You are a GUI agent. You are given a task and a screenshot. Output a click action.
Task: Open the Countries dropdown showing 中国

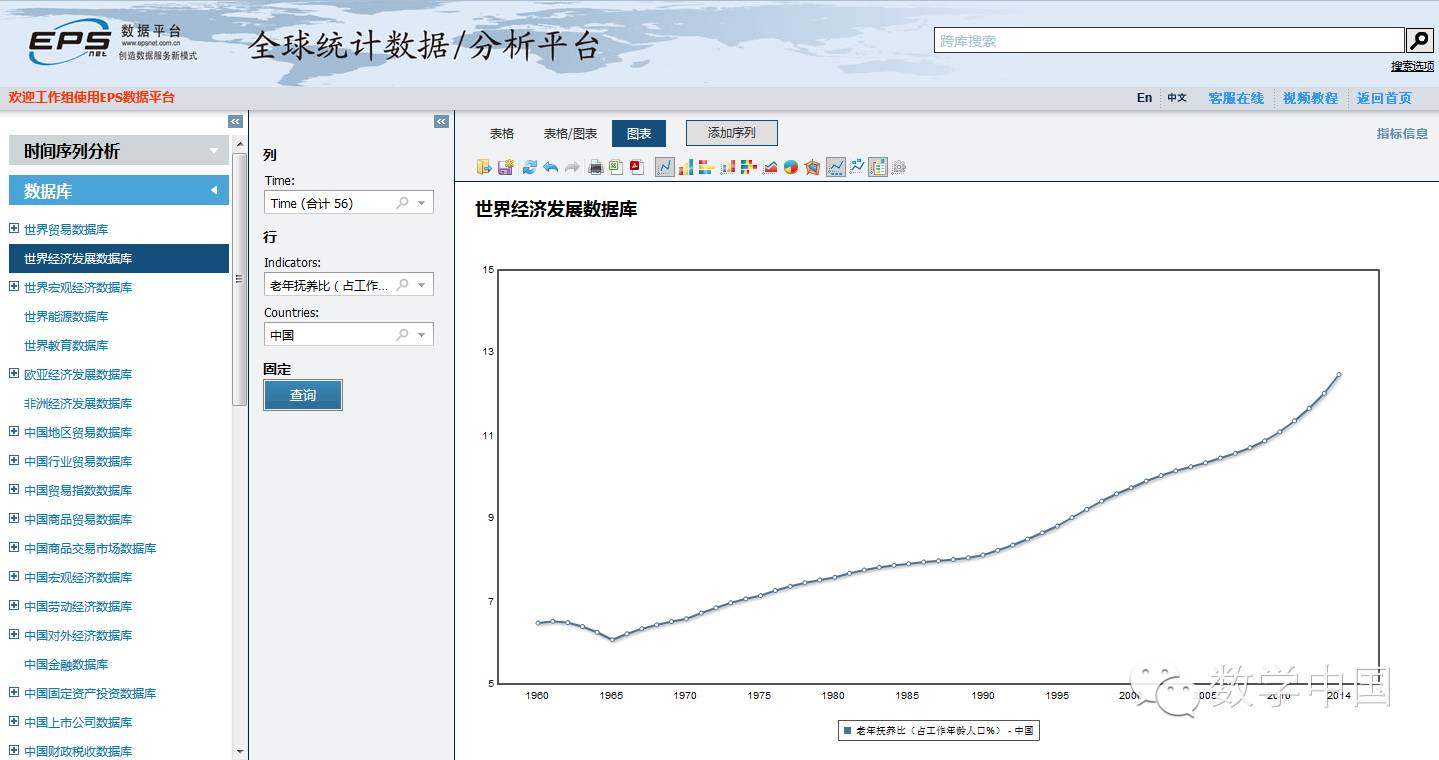click(421, 335)
